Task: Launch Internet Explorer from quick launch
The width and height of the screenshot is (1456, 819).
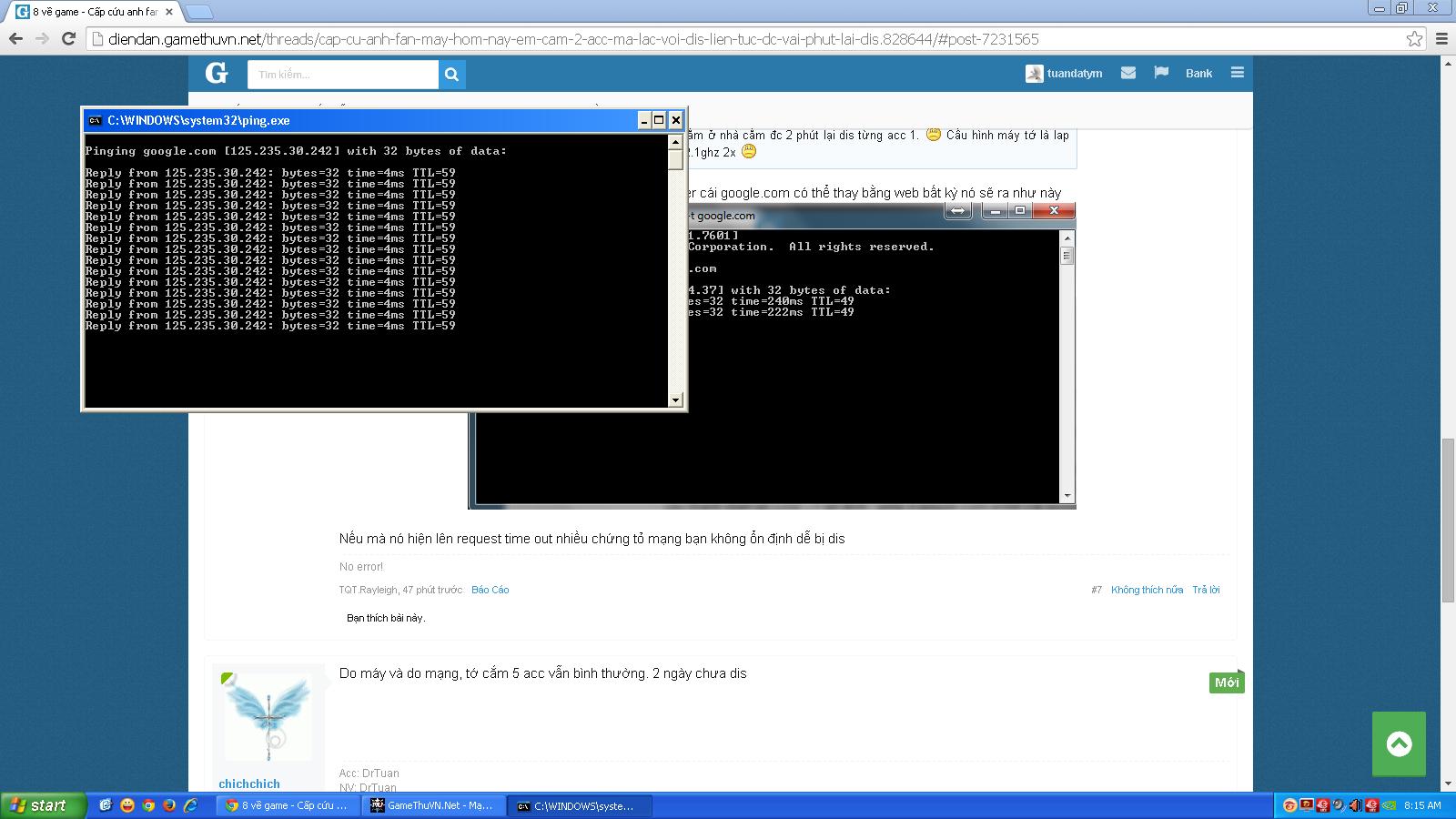Action: [190, 805]
